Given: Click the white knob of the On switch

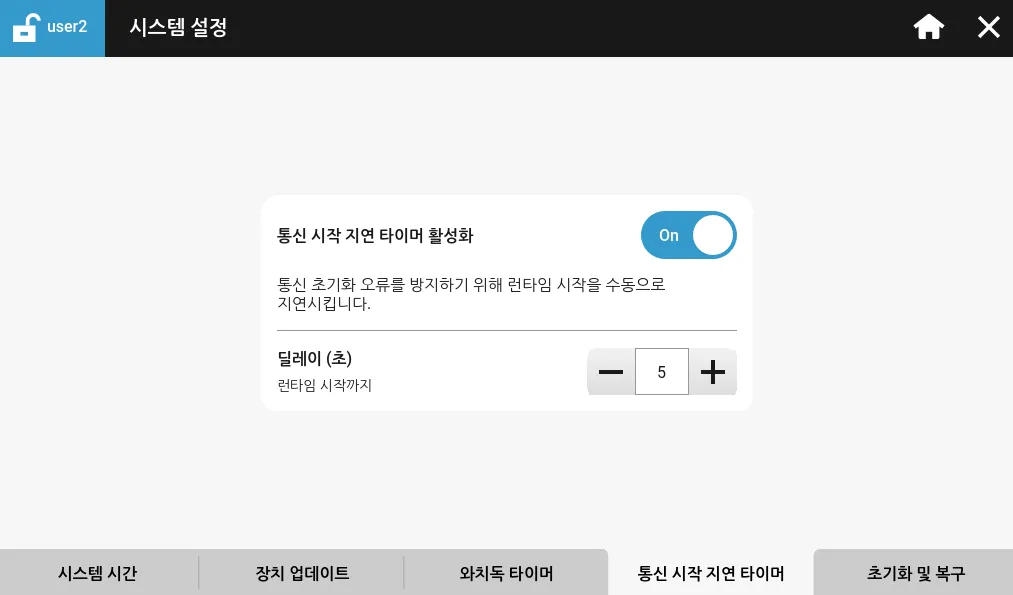Looking at the screenshot, I should coord(713,236).
